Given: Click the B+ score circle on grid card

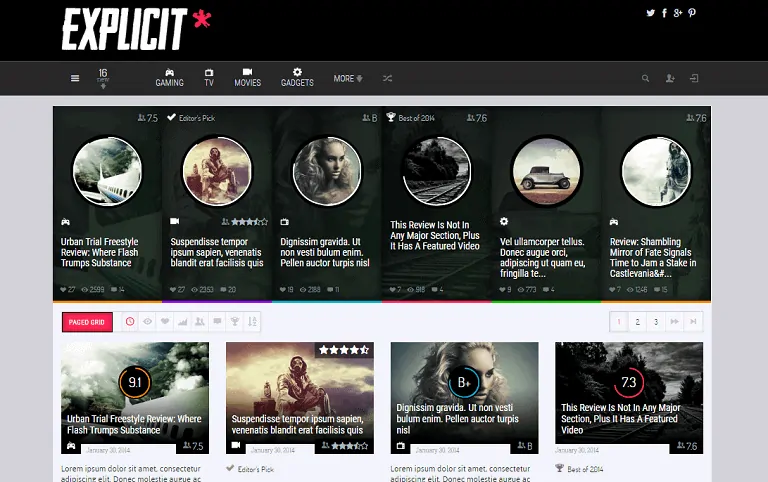Looking at the screenshot, I should 464,382.
